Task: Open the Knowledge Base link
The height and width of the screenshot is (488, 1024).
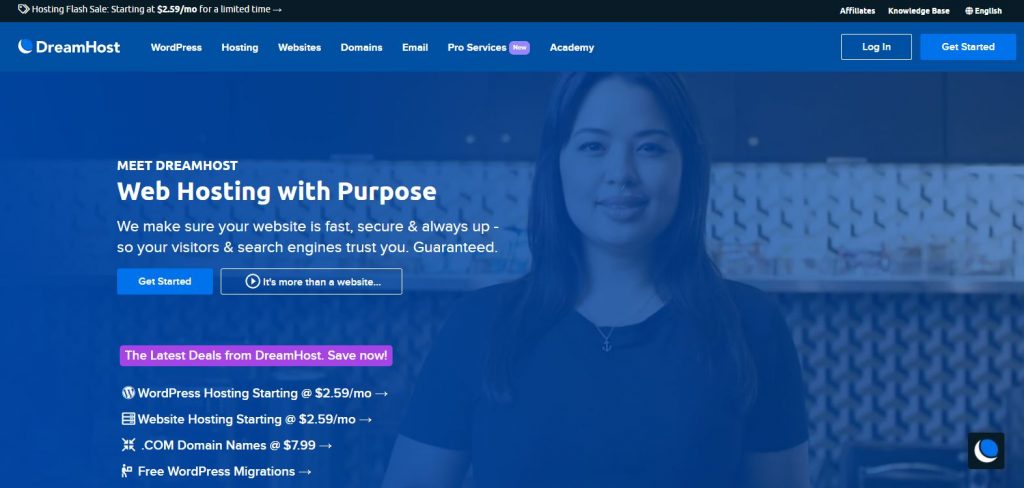Action: click(918, 11)
